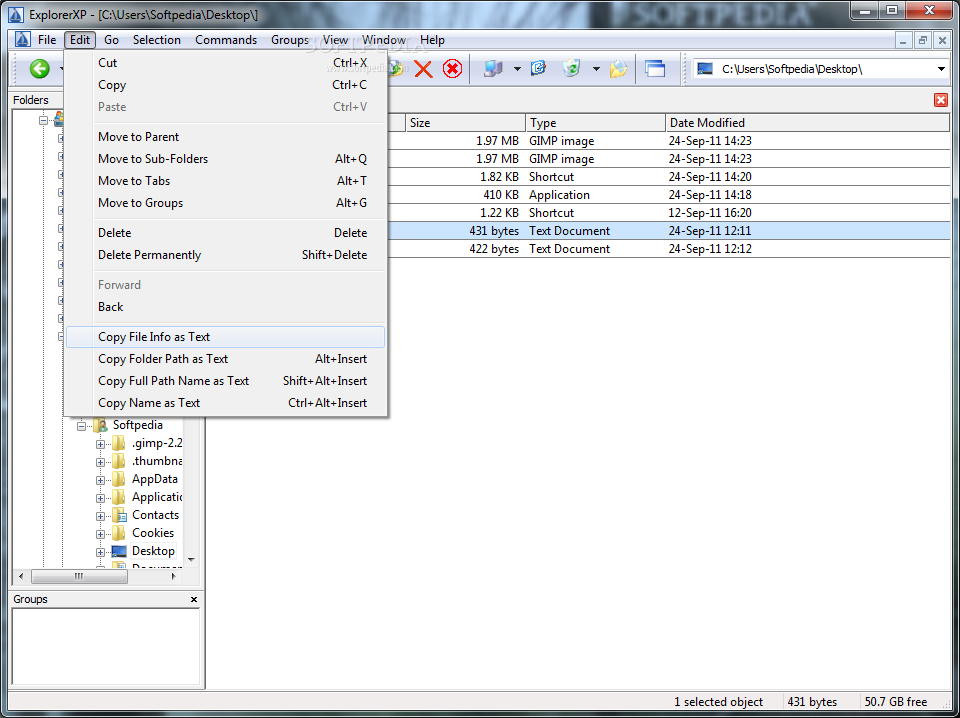Select Move to Sub-Folders

[226, 159]
